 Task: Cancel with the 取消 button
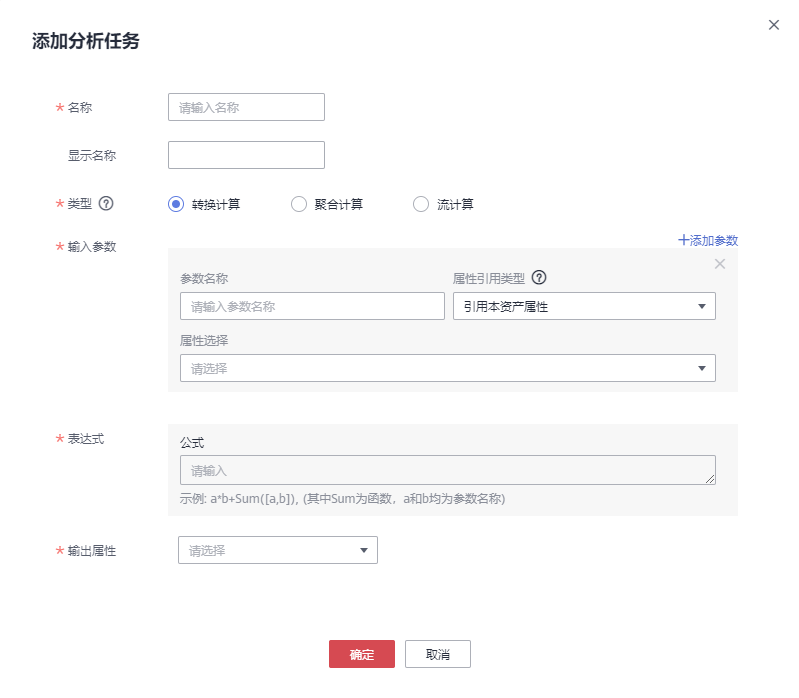(438, 654)
